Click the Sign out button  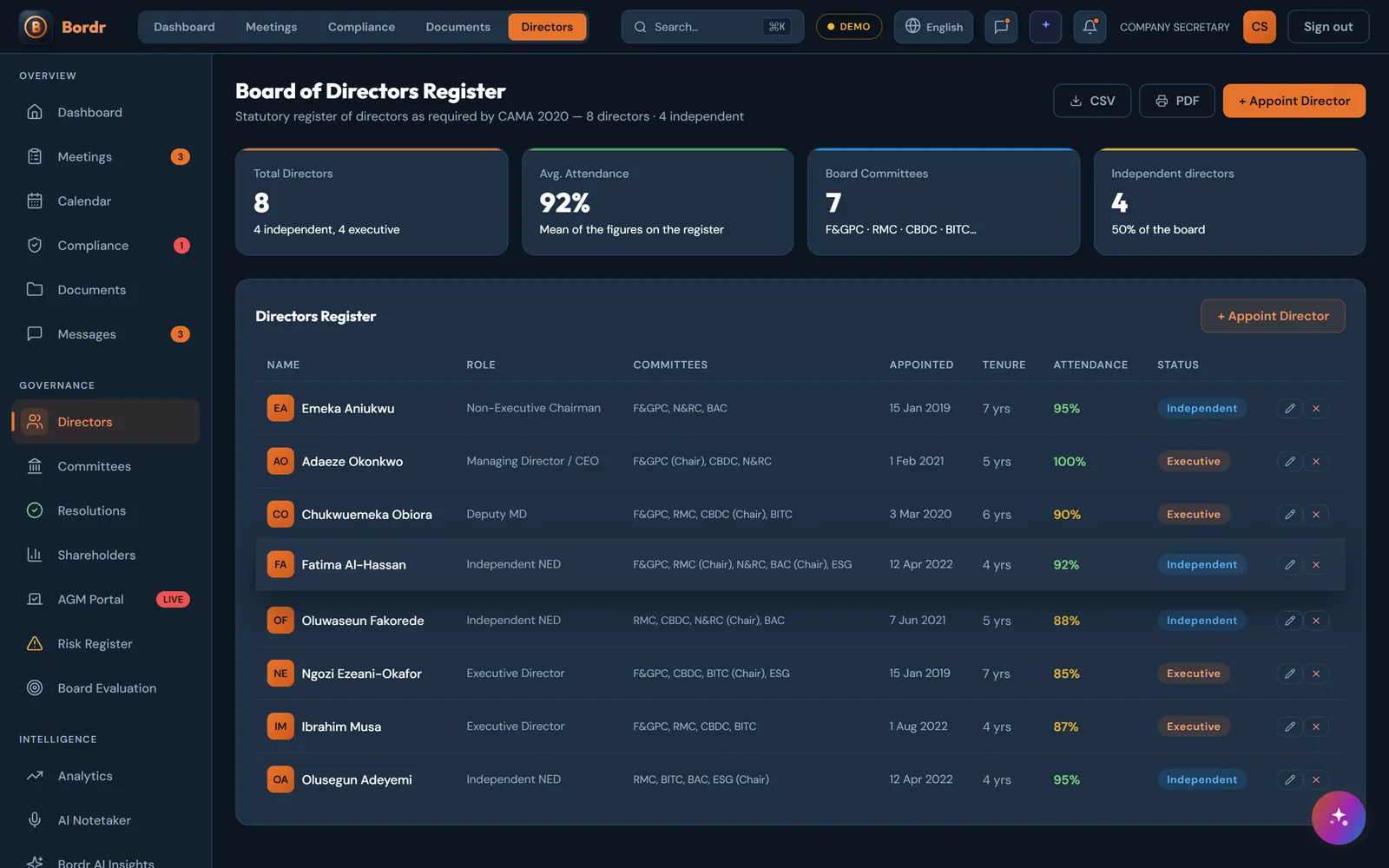click(x=1328, y=27)
